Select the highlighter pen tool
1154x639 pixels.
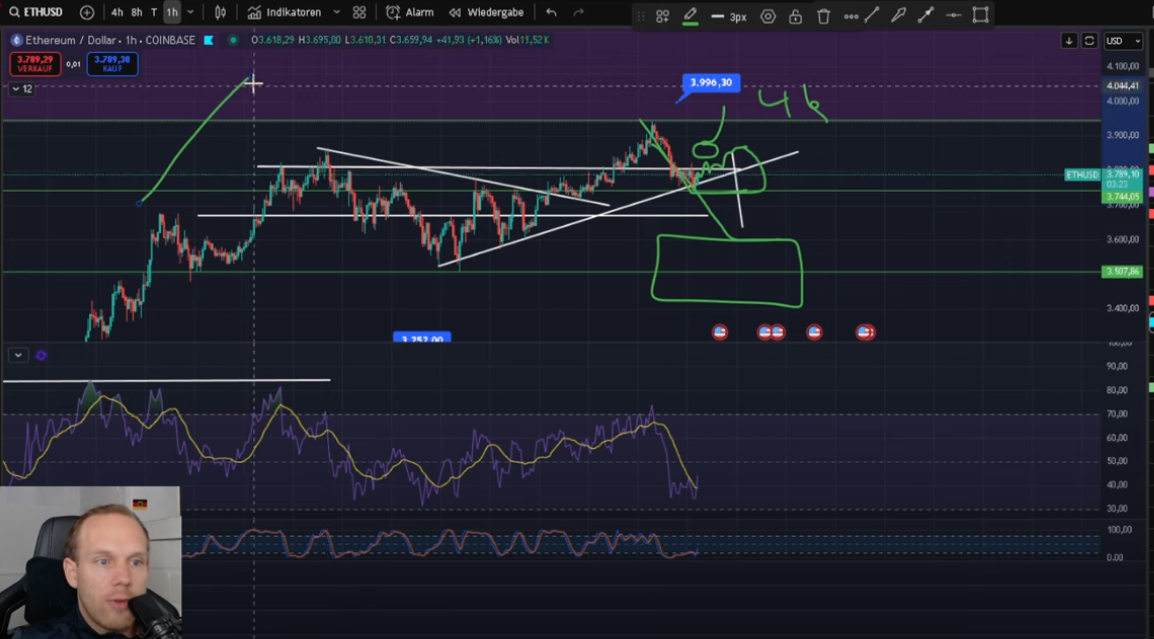click(x=899, y=15)
